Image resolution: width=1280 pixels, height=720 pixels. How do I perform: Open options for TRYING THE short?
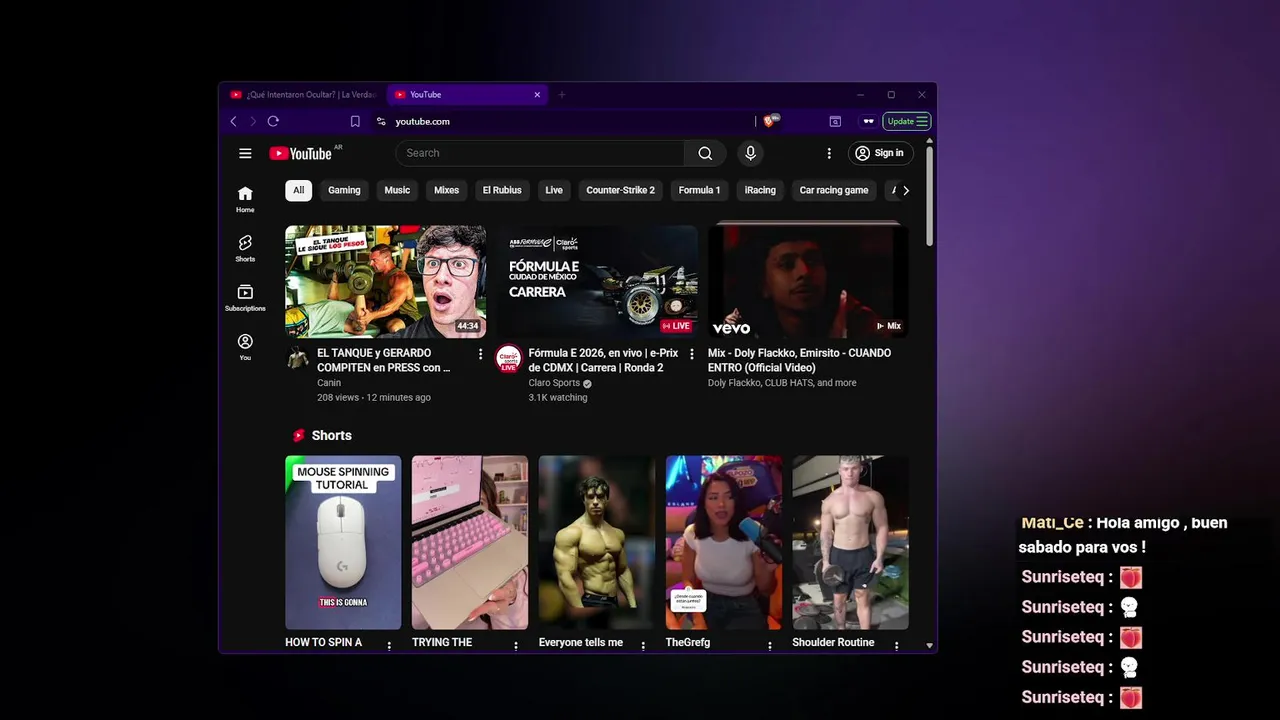[516, 646]
